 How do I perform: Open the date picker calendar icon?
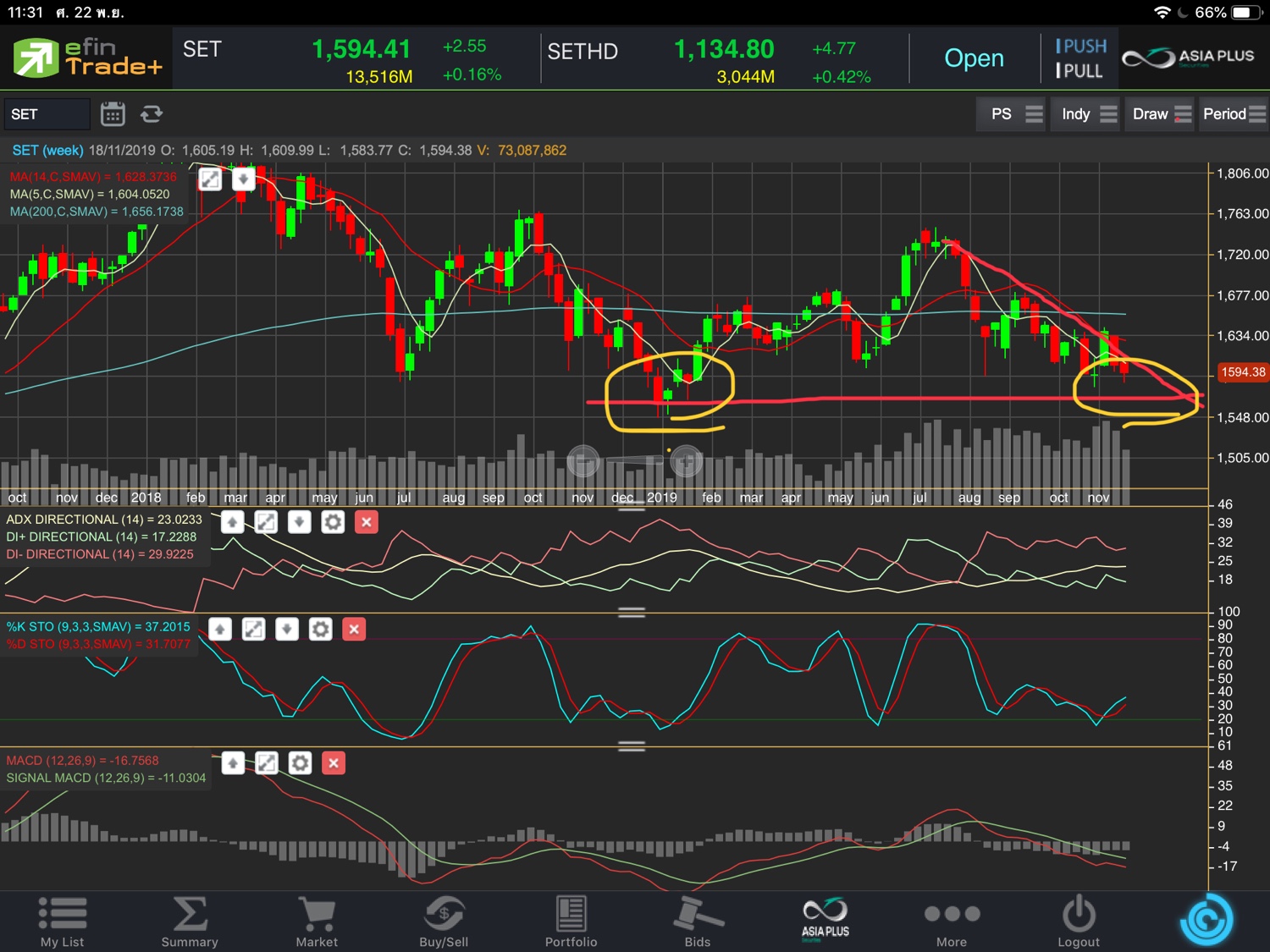[x=113, y=113]
